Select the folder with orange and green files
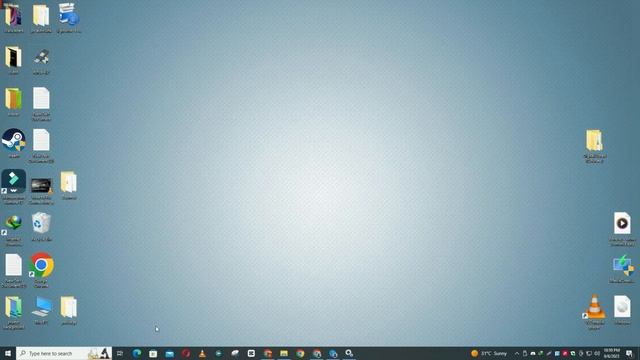The image size is (640, 360). 13,101
